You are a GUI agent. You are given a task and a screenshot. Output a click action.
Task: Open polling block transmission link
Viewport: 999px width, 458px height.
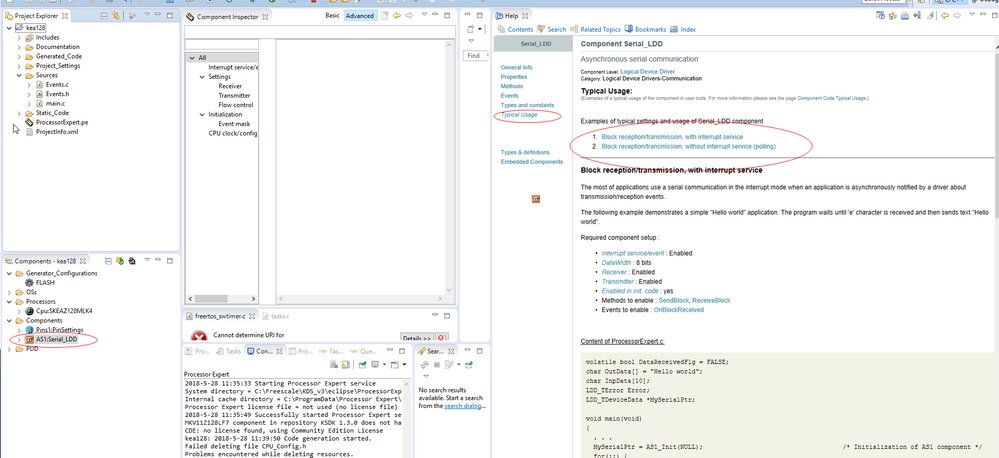tap(689, 147)
